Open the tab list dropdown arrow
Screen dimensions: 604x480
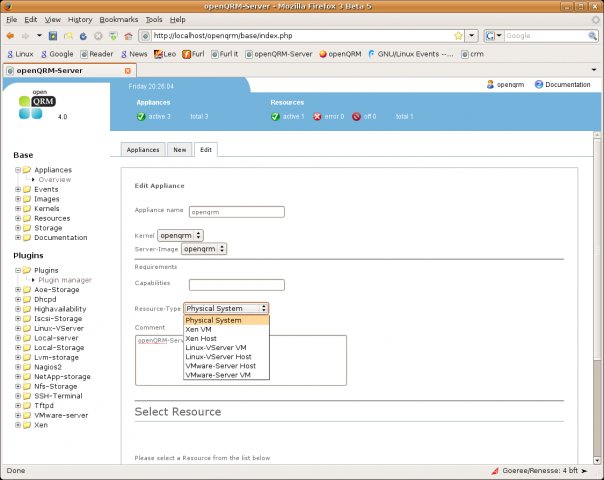(594, 70)
